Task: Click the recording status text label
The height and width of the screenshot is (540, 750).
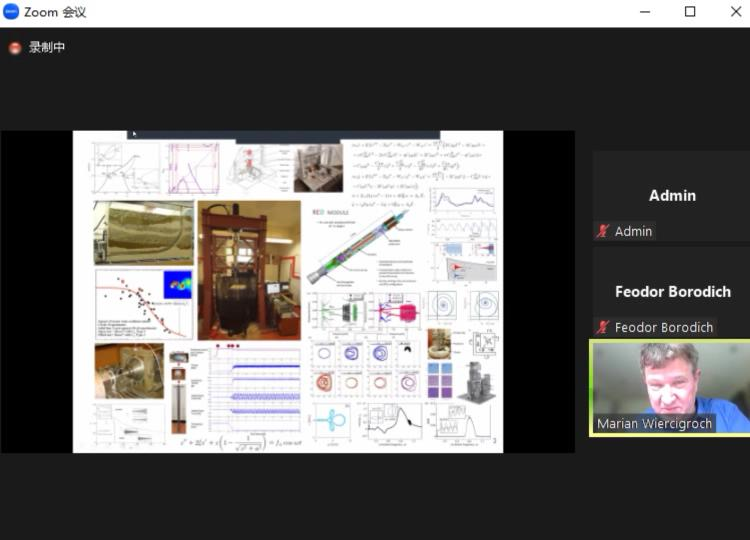Action: (47, 48)
